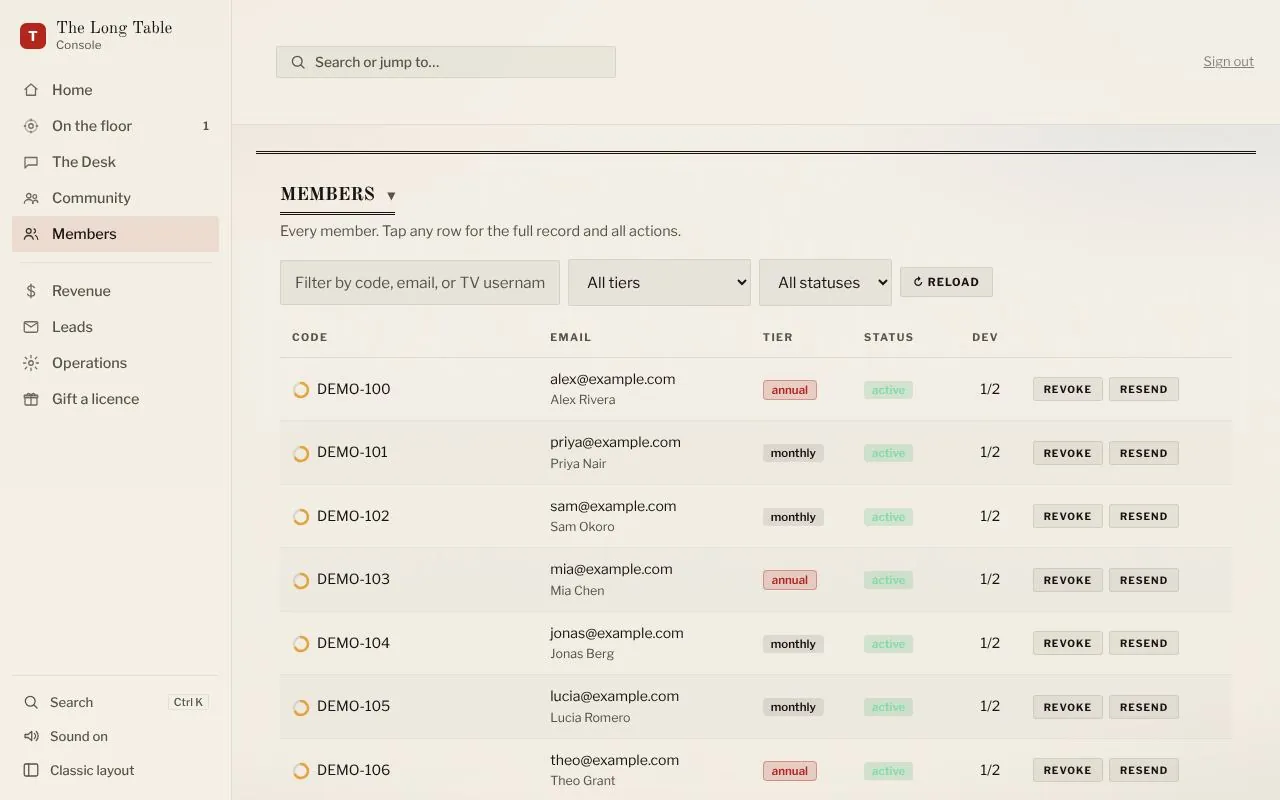
Task: Click the red T logo of The Long Table
Action: coord(33,36)
